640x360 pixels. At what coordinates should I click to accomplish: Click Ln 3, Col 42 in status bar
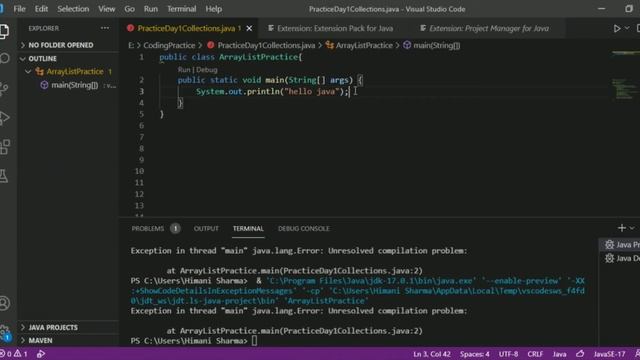pos(432,354)
